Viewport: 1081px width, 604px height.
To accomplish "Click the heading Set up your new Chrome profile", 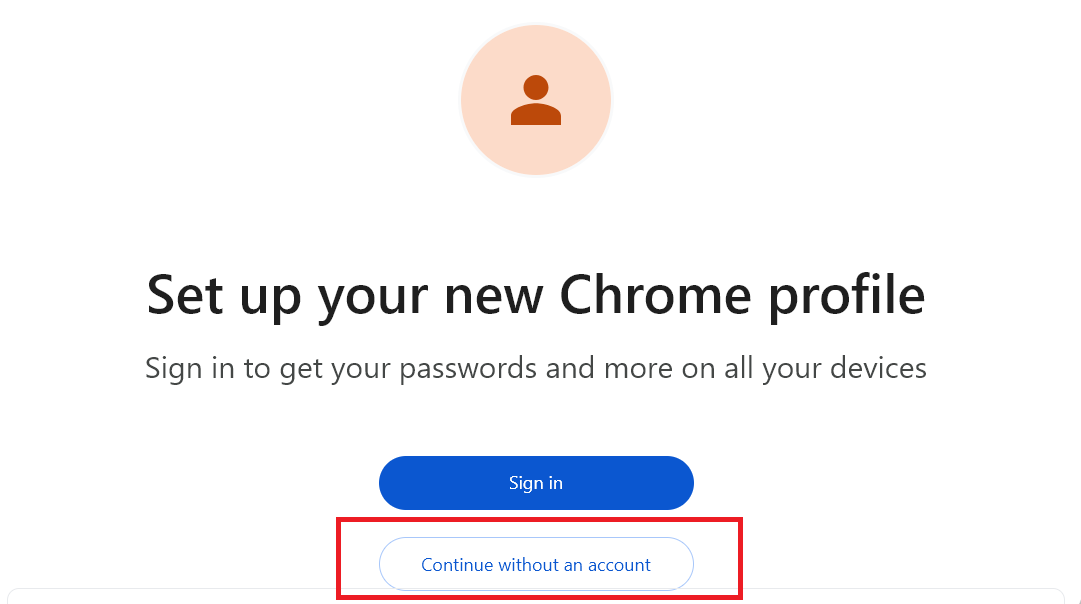I will (536, 295).
